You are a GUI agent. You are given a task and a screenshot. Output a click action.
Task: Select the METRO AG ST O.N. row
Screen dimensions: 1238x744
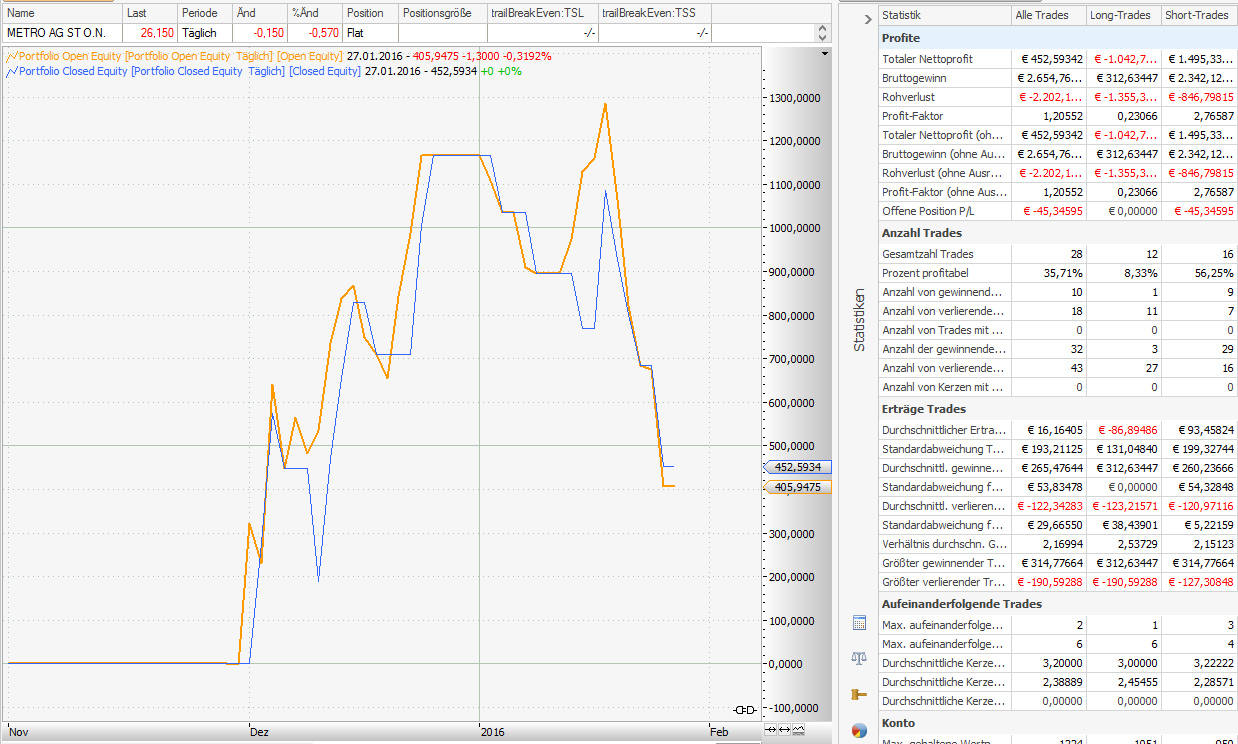(x=62, y=33)
